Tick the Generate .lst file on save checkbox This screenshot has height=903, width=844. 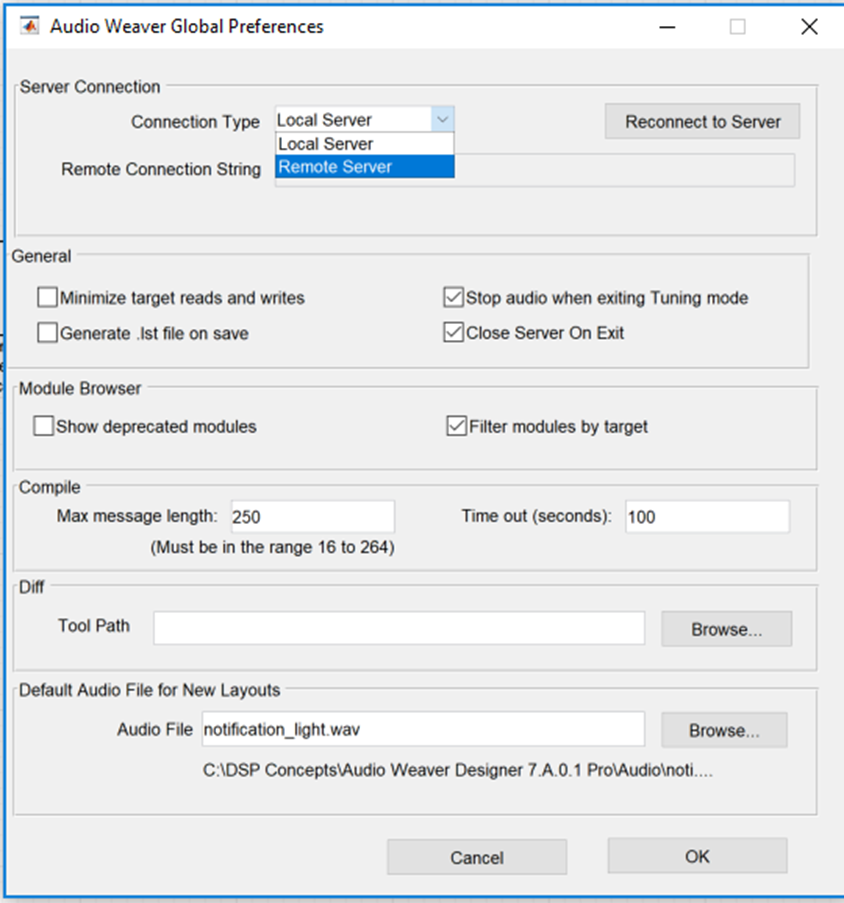(x=48, y=334)
